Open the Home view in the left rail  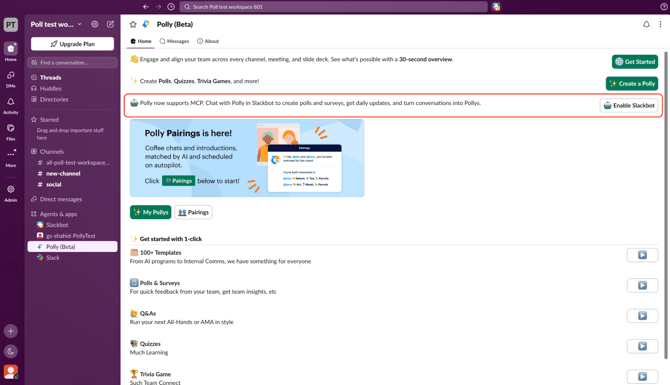[x=11, y=51]
